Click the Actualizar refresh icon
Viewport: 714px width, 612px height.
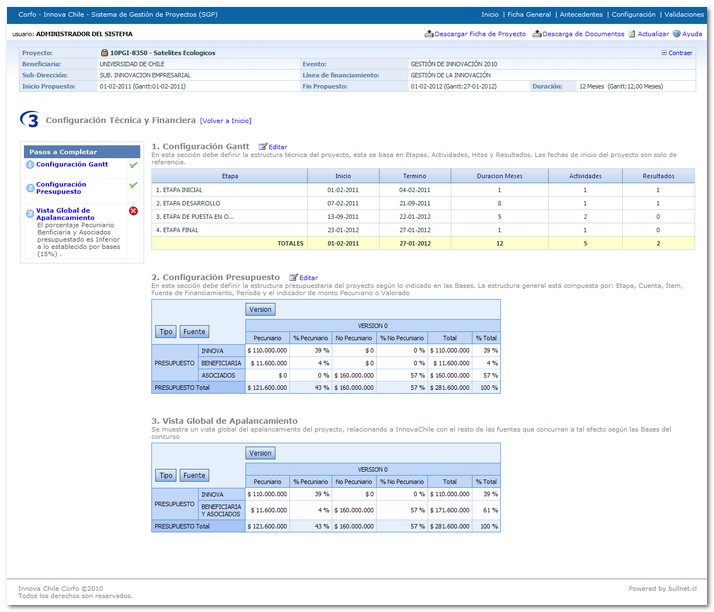(x=632, y=34)
